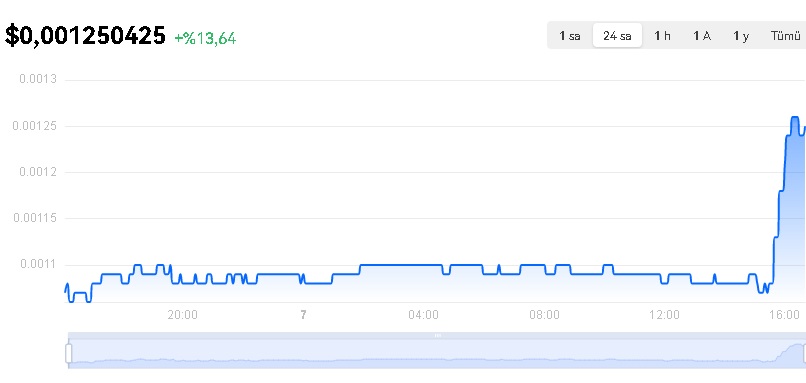Show Tümü (all-time) price range
This screenshot has height=383, width=806.
785,35
